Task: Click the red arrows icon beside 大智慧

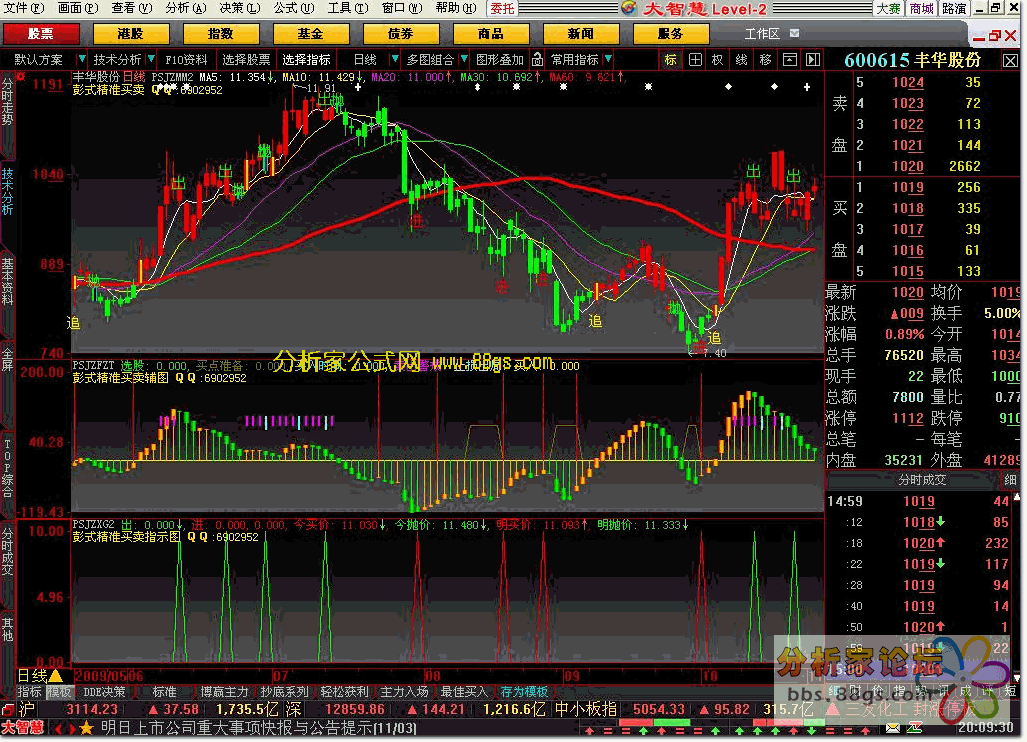Action: tap(64, 728)
